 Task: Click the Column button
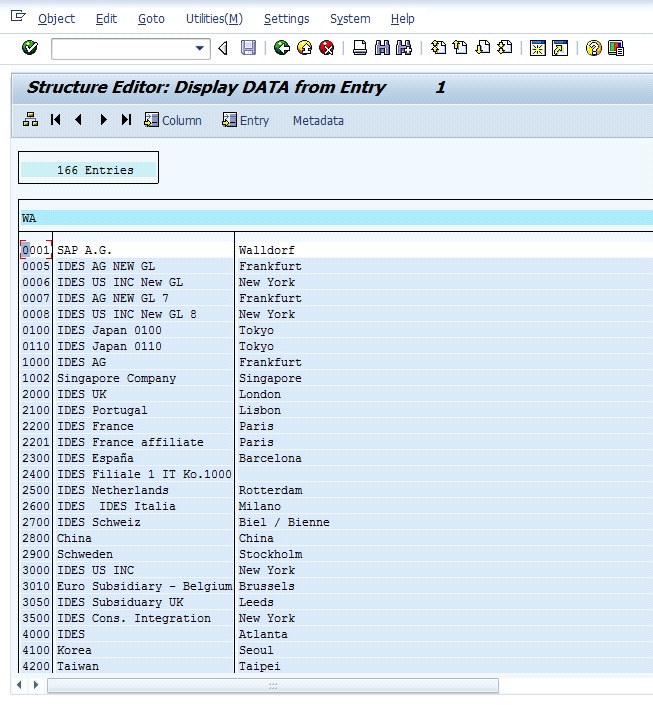pyautogui.click(x=173, y=120)
